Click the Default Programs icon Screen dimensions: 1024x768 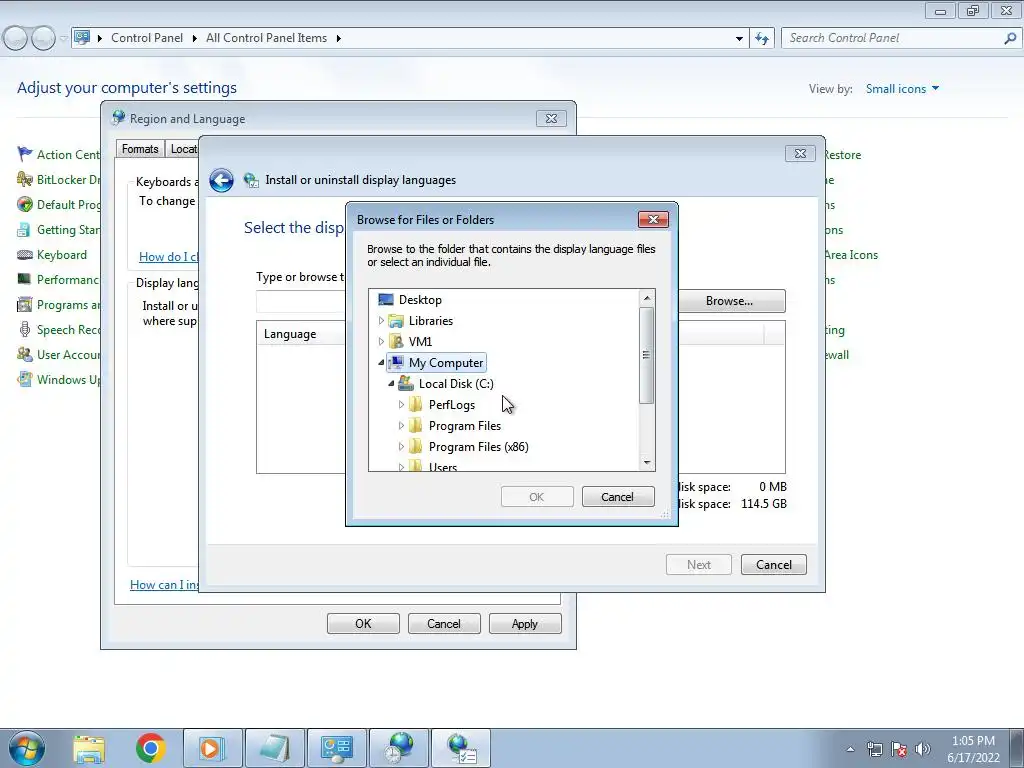coord(25,204)
